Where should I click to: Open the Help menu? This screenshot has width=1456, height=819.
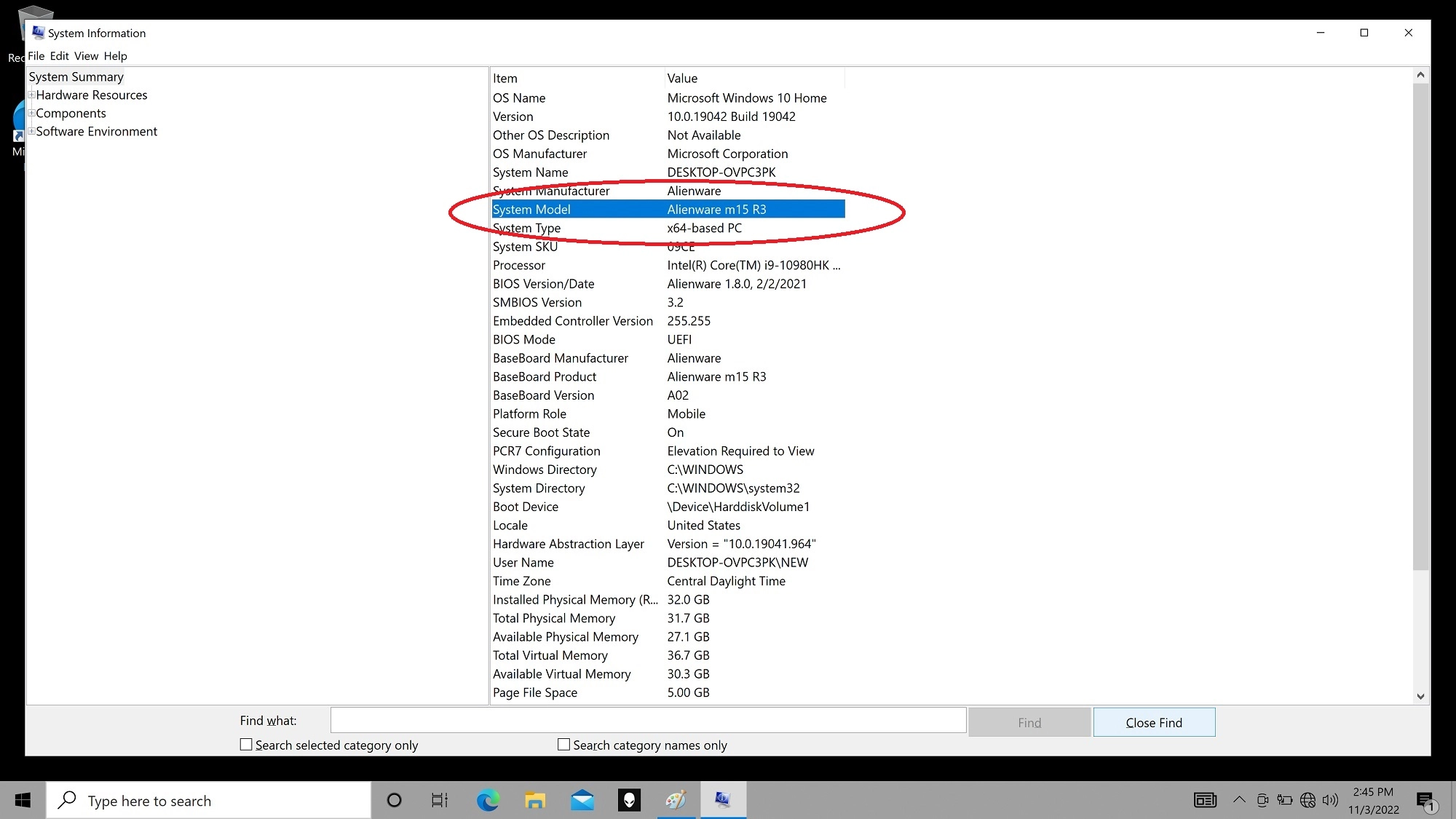pyautogui.click(x=115, y=56)
